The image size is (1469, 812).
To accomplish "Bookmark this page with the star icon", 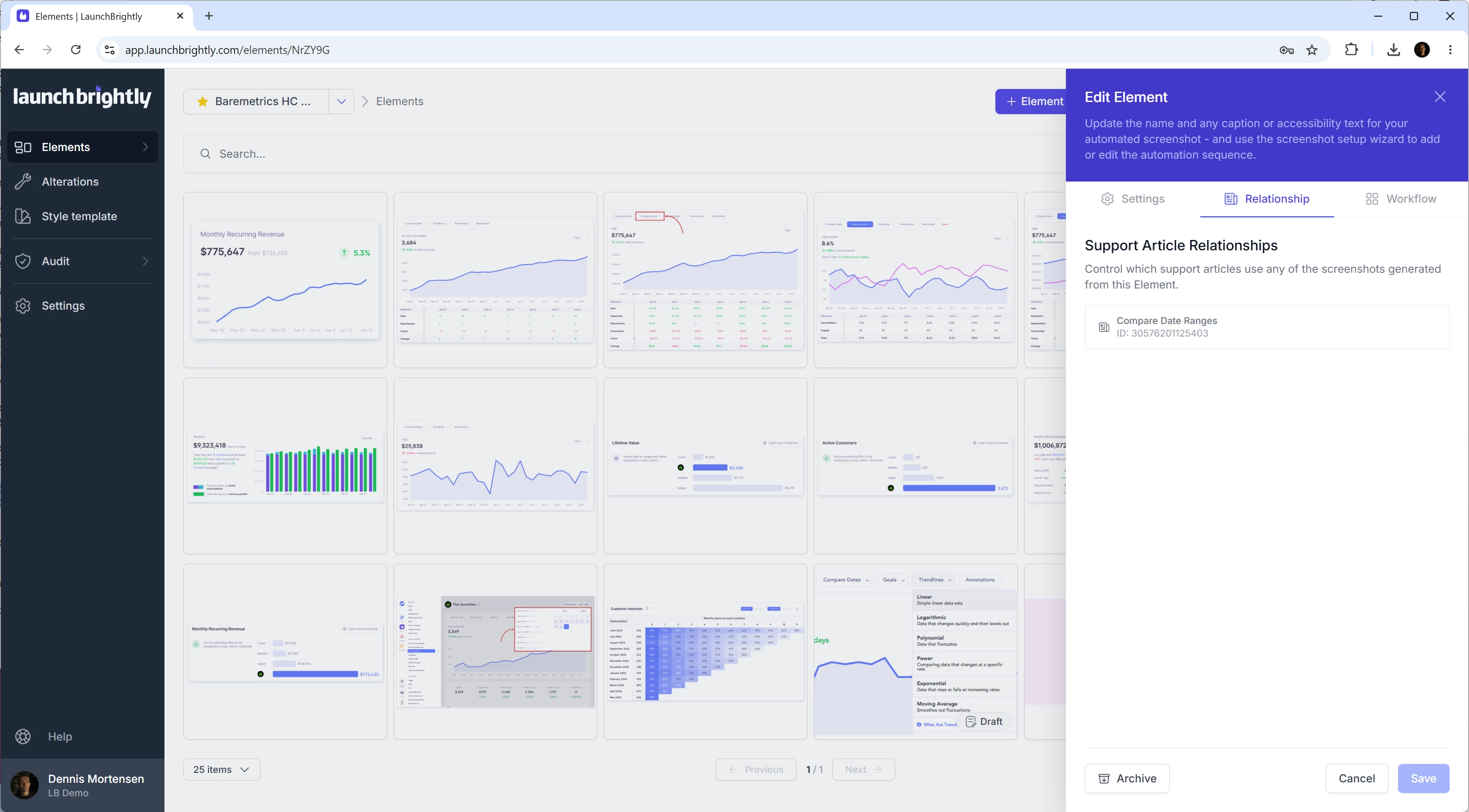I will (x=1312, y=50).
